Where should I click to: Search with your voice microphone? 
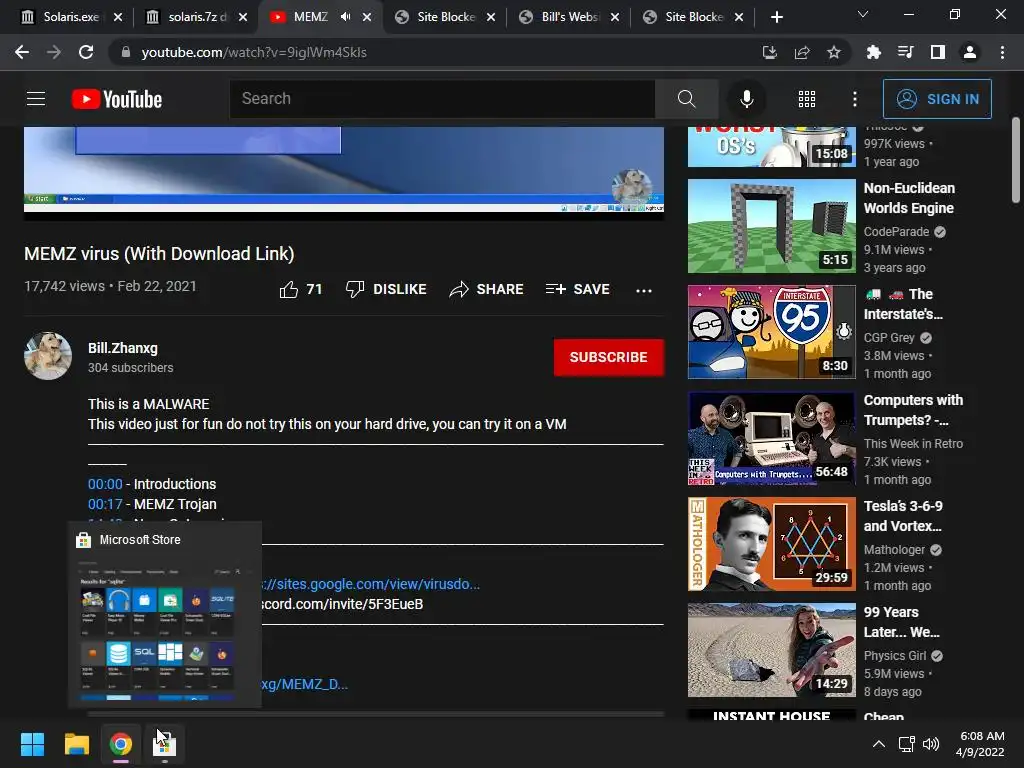(746, 99)
